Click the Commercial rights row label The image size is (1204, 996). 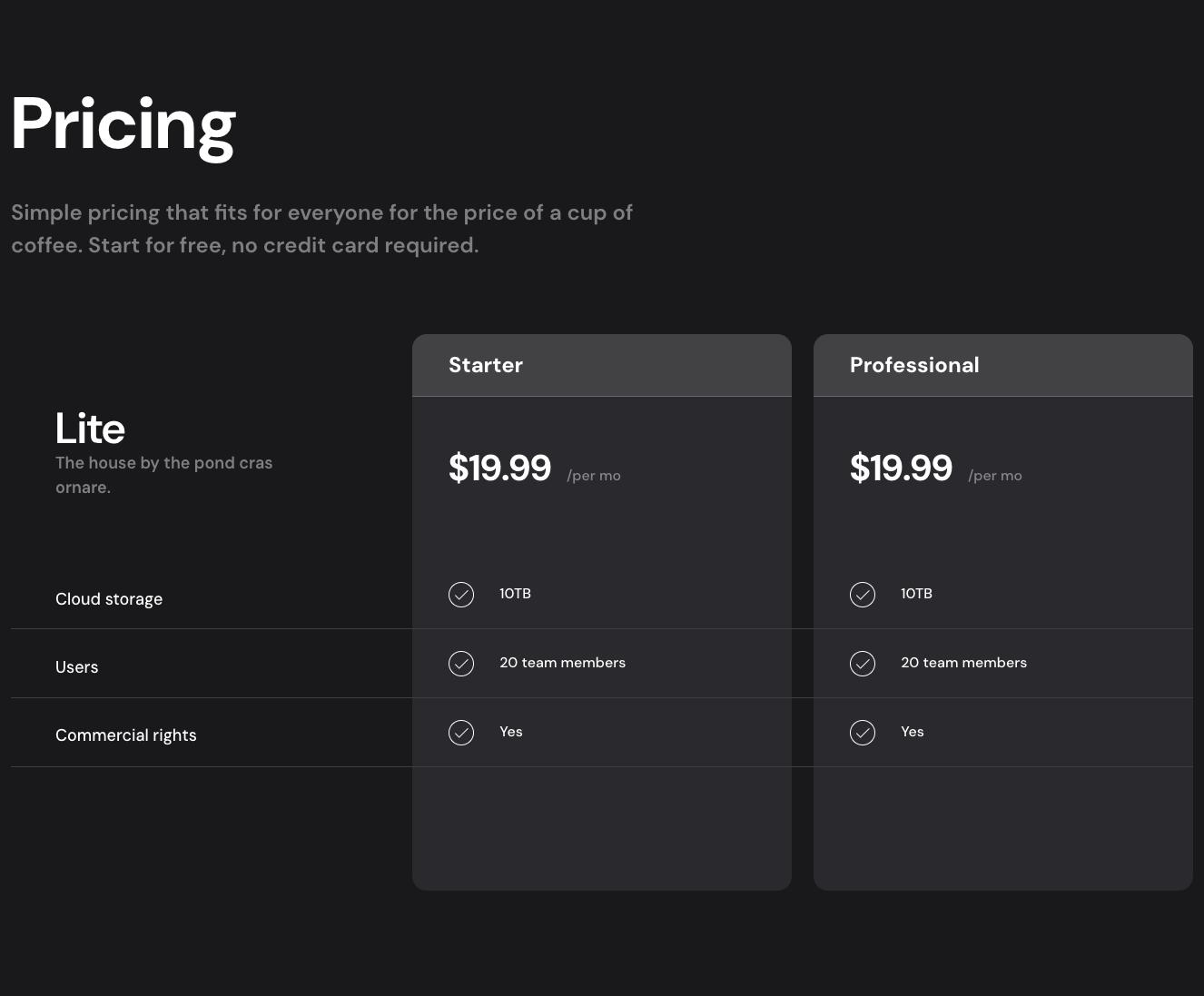pos(126,735)
